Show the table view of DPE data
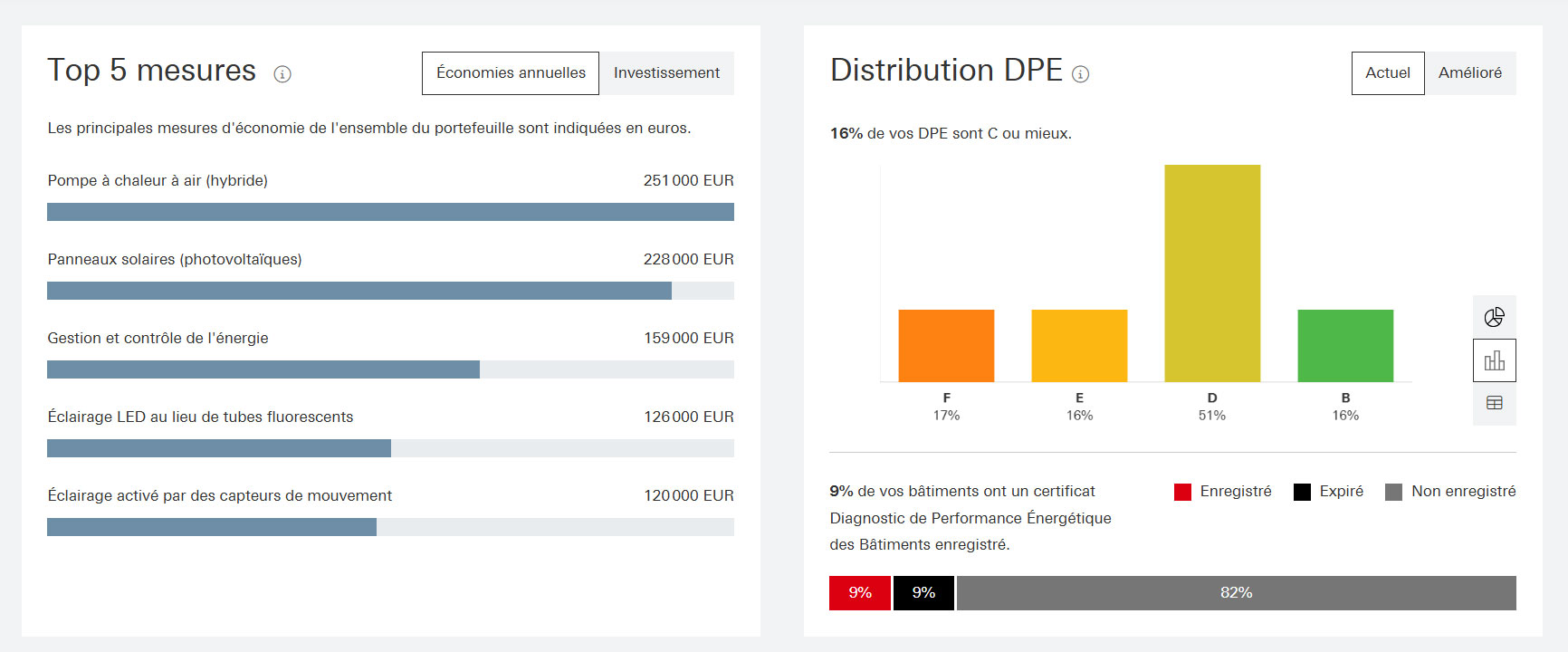The image size is (1568, 652). [1494, 403]
